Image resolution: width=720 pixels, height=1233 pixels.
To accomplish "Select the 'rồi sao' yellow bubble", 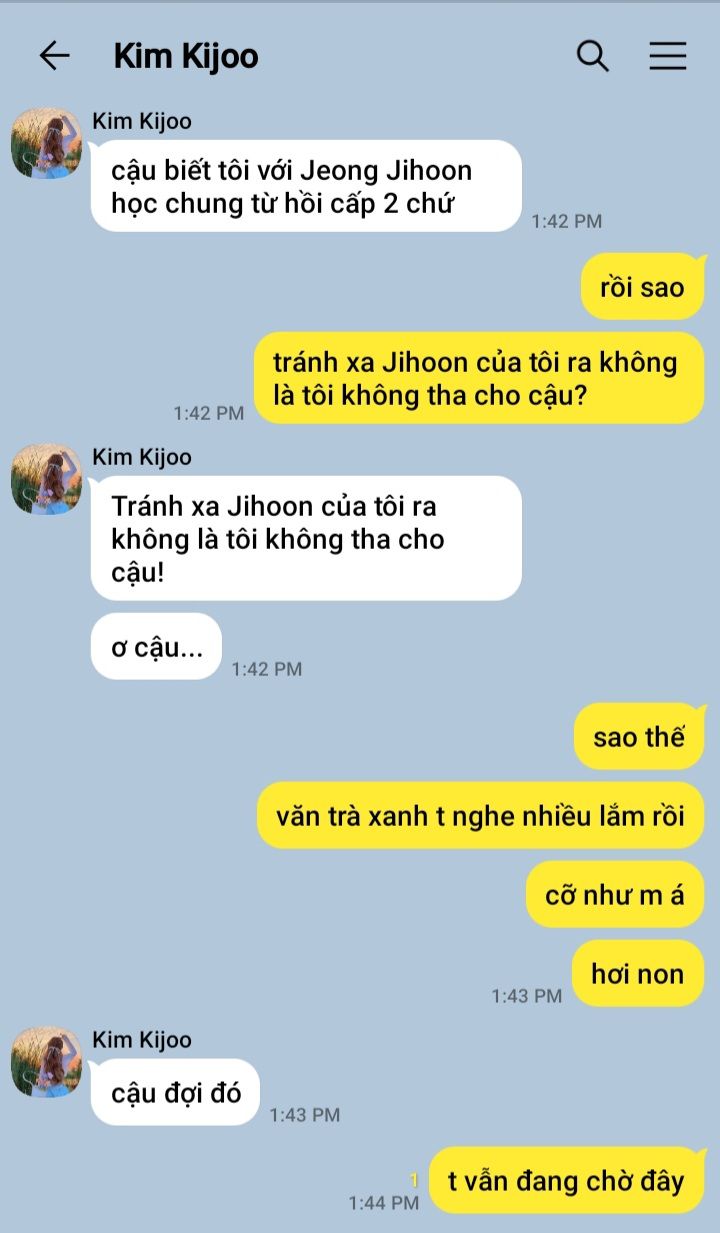I will click(642, 287).
